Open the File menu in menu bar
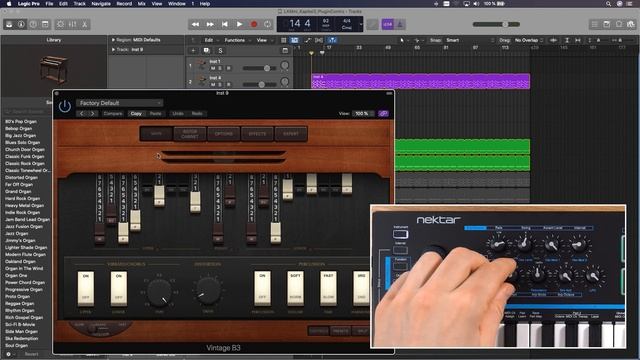The width and height of the screenshot is (640, 360). [49, 4]
